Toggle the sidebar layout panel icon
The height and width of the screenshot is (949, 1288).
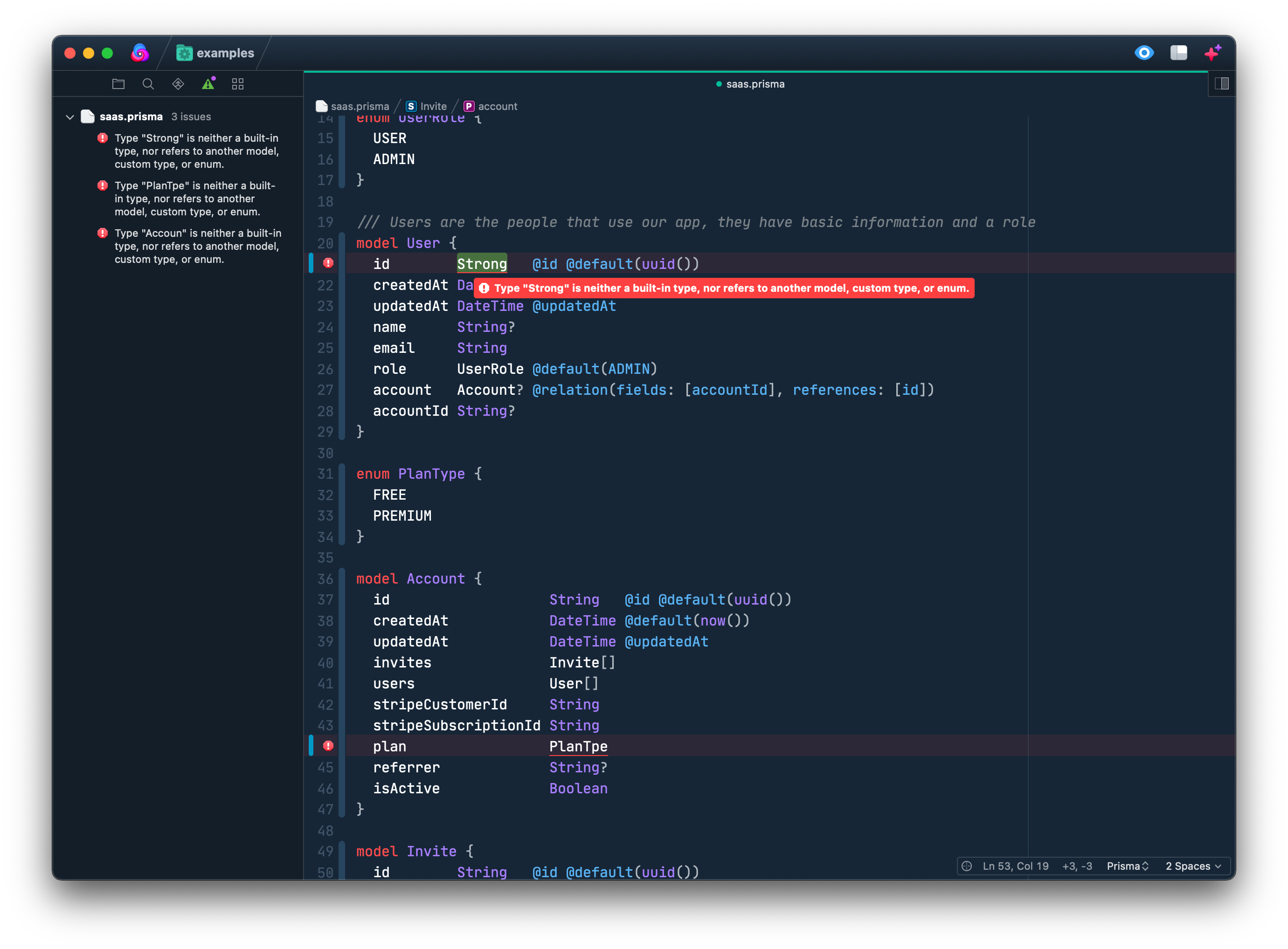point(1178,53)
